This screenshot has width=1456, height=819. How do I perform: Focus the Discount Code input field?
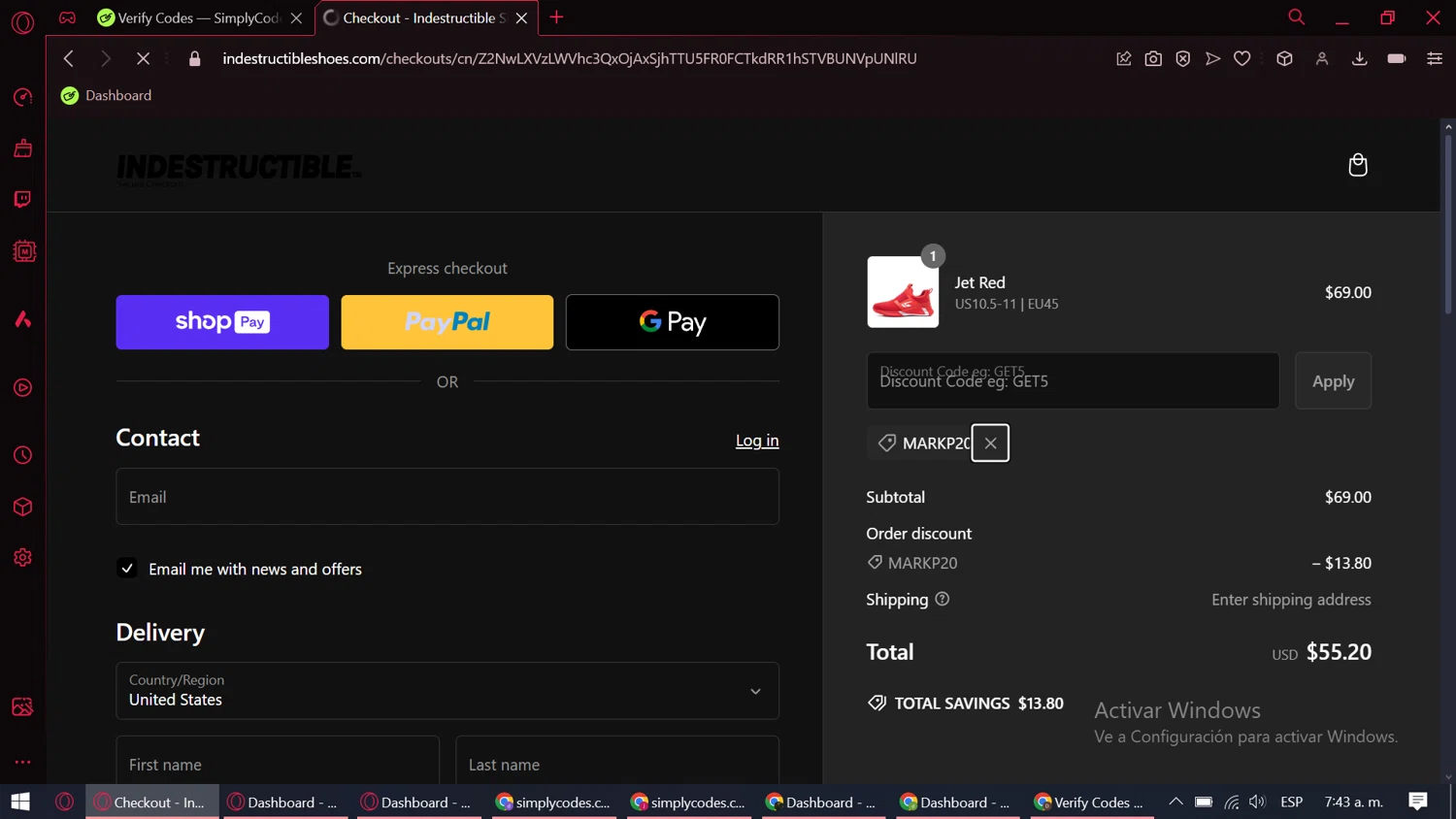pos(1073,381)
